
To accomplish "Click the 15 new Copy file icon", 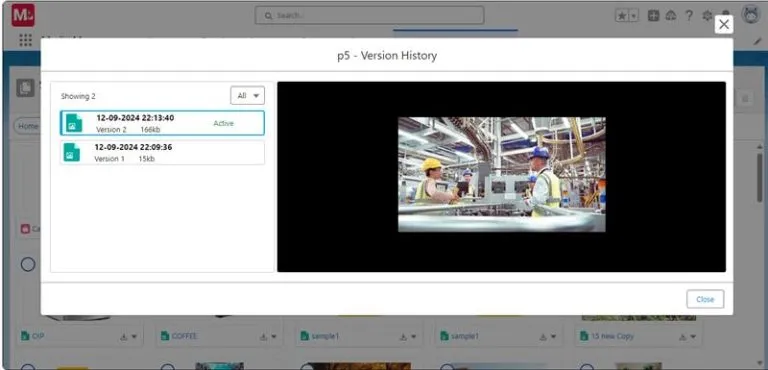I will pyautogui.click(x=584, y=336).
